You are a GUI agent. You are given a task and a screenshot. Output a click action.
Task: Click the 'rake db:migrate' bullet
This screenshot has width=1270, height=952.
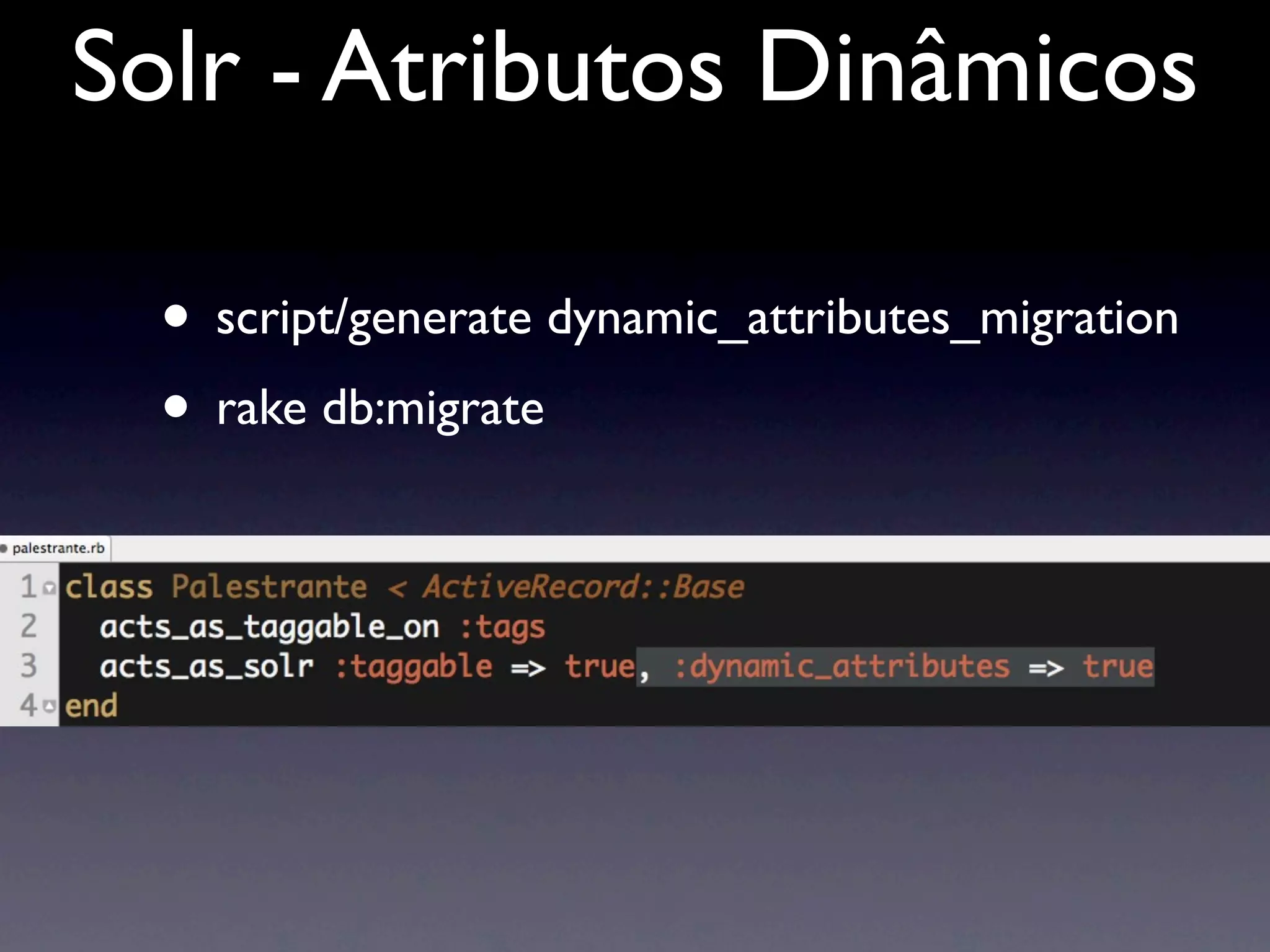click(380, 409)
